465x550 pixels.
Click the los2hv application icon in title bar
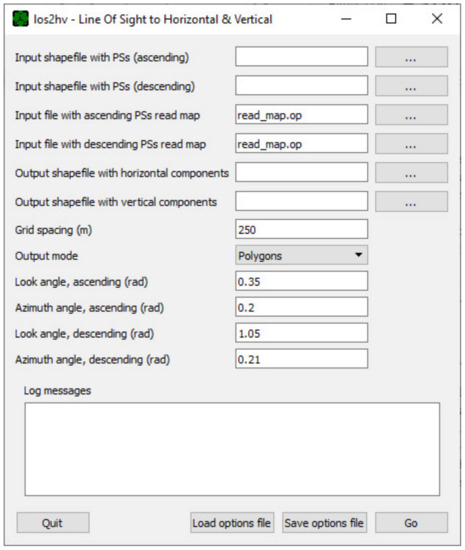[20, 19]
